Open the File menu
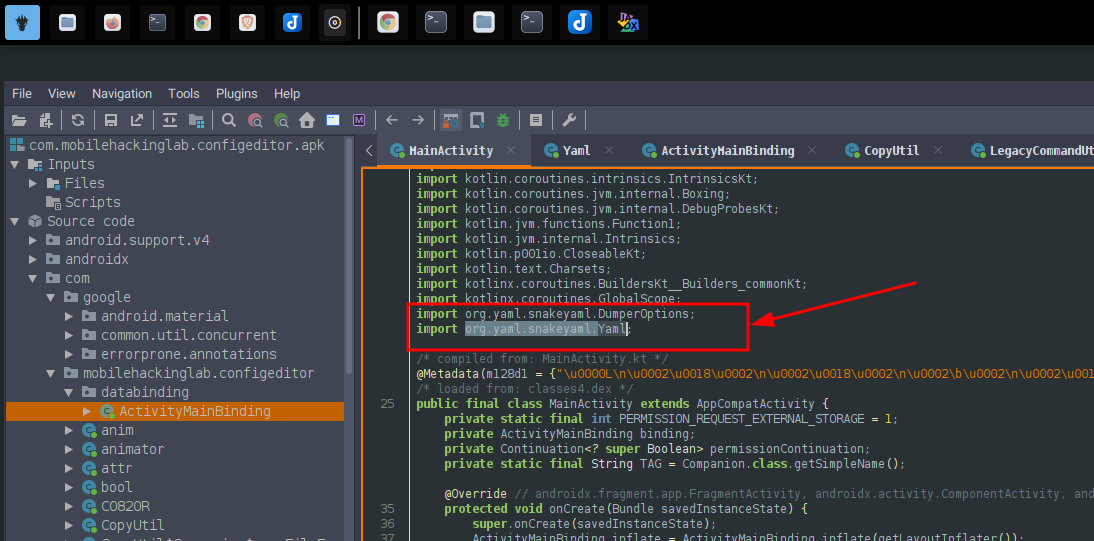This screenshot has width=1094, height=541. point(22,94)
